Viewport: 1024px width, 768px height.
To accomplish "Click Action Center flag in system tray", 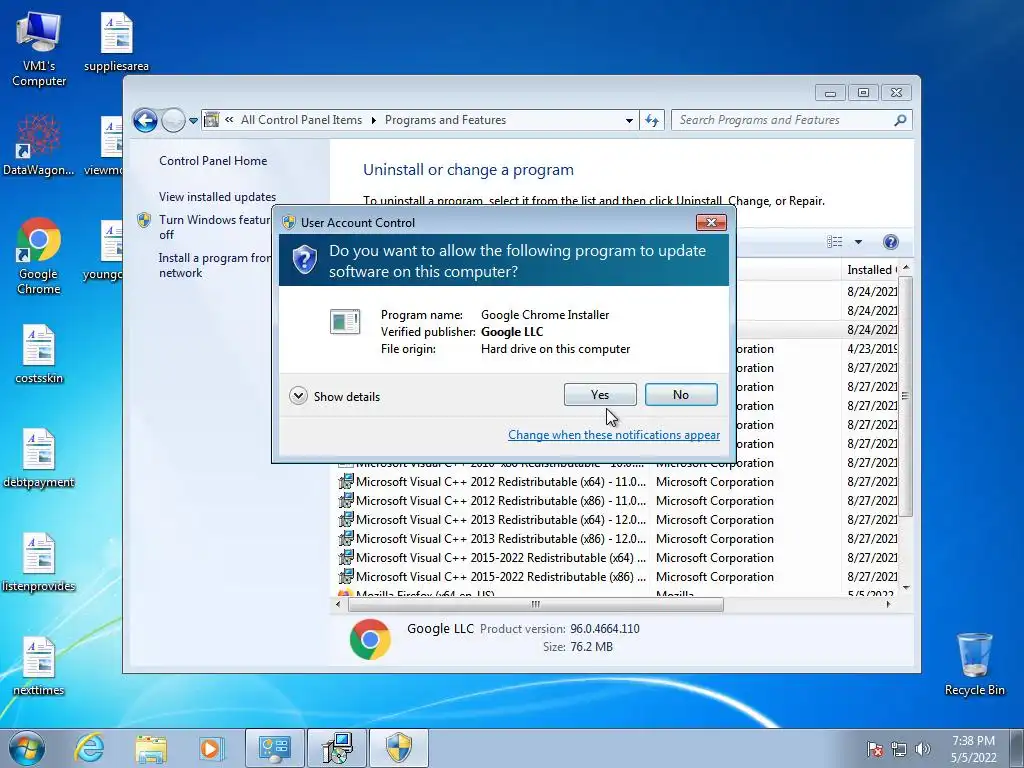I will click(875, 749).
